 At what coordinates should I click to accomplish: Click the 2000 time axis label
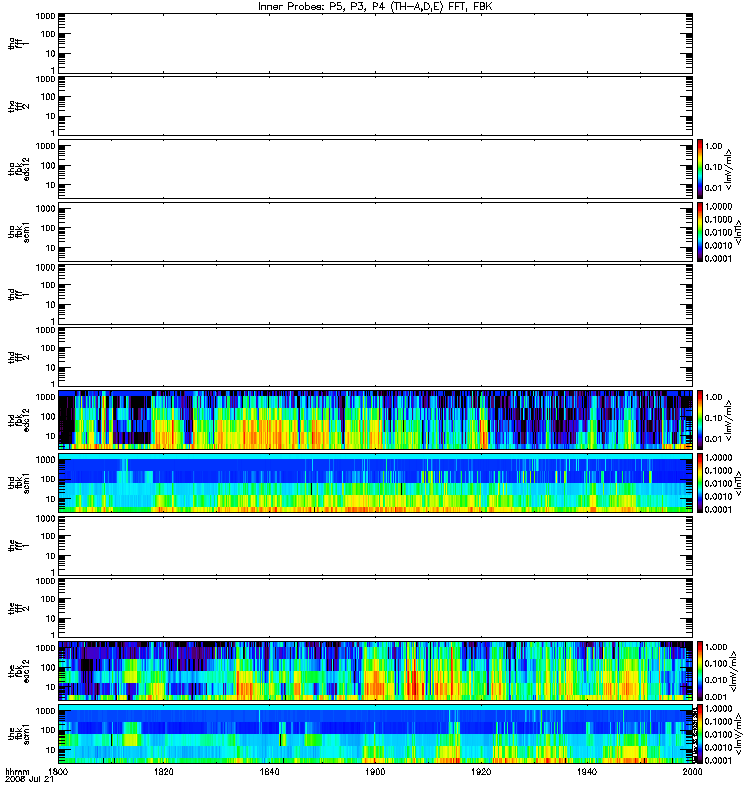click(x=692, y=771)
